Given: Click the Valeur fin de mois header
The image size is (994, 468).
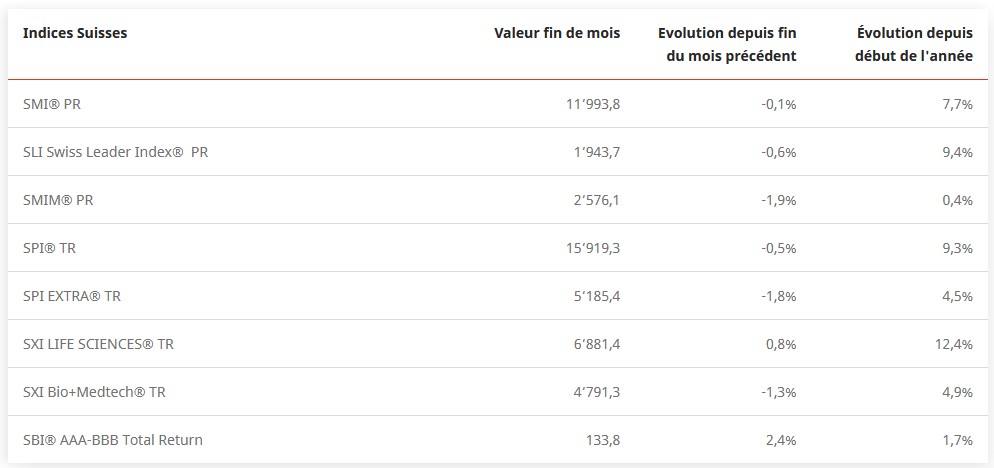Looking at the screenshot, I should point(557,33).
